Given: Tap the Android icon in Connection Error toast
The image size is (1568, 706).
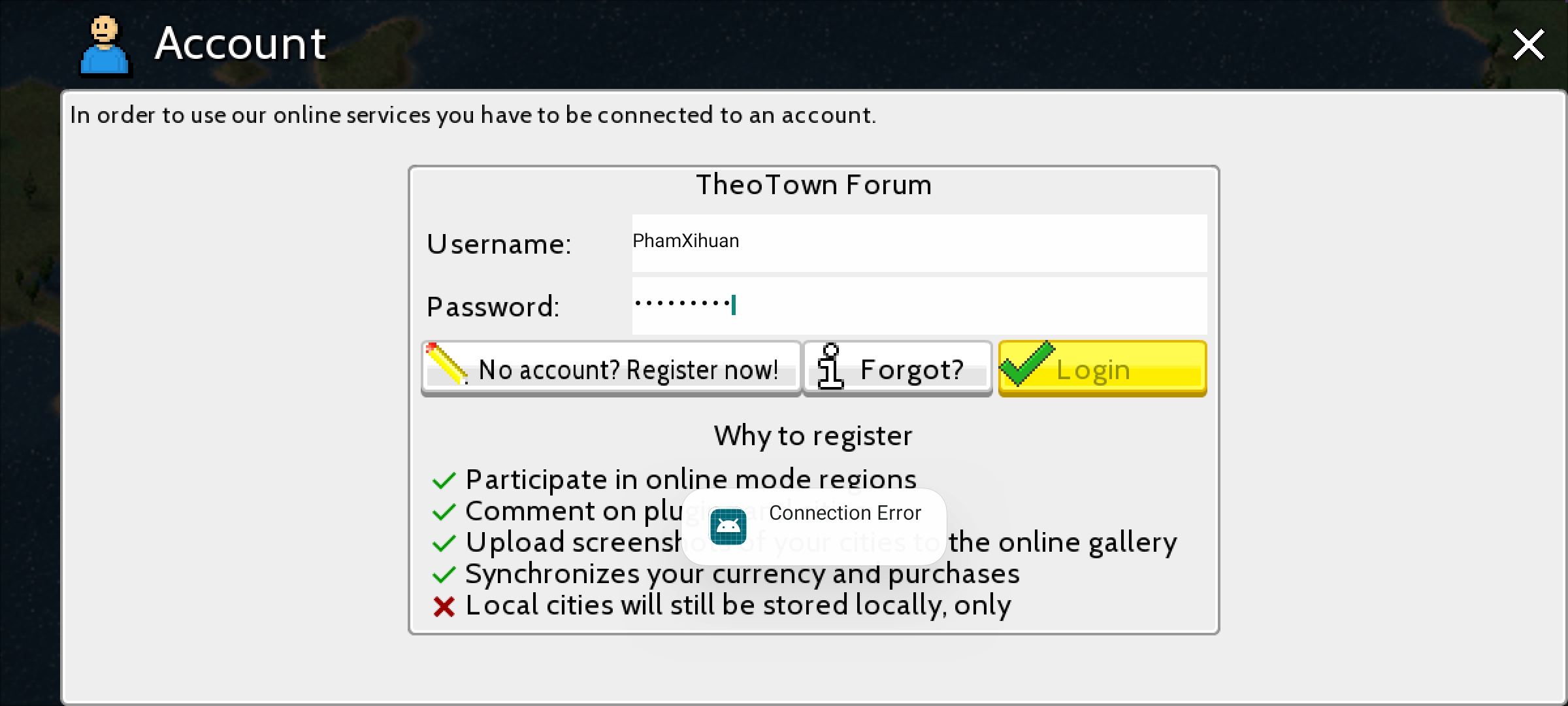Looking at the screenshot, I should [x=728, y=526].
